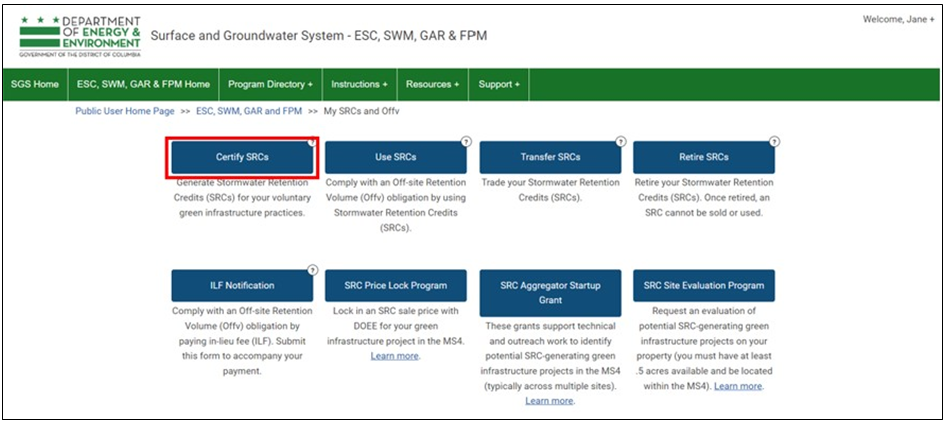This screenshot has width=947, height=422.
Task: Open the Welcome, Jane user menu
Action: pos(898,20)
